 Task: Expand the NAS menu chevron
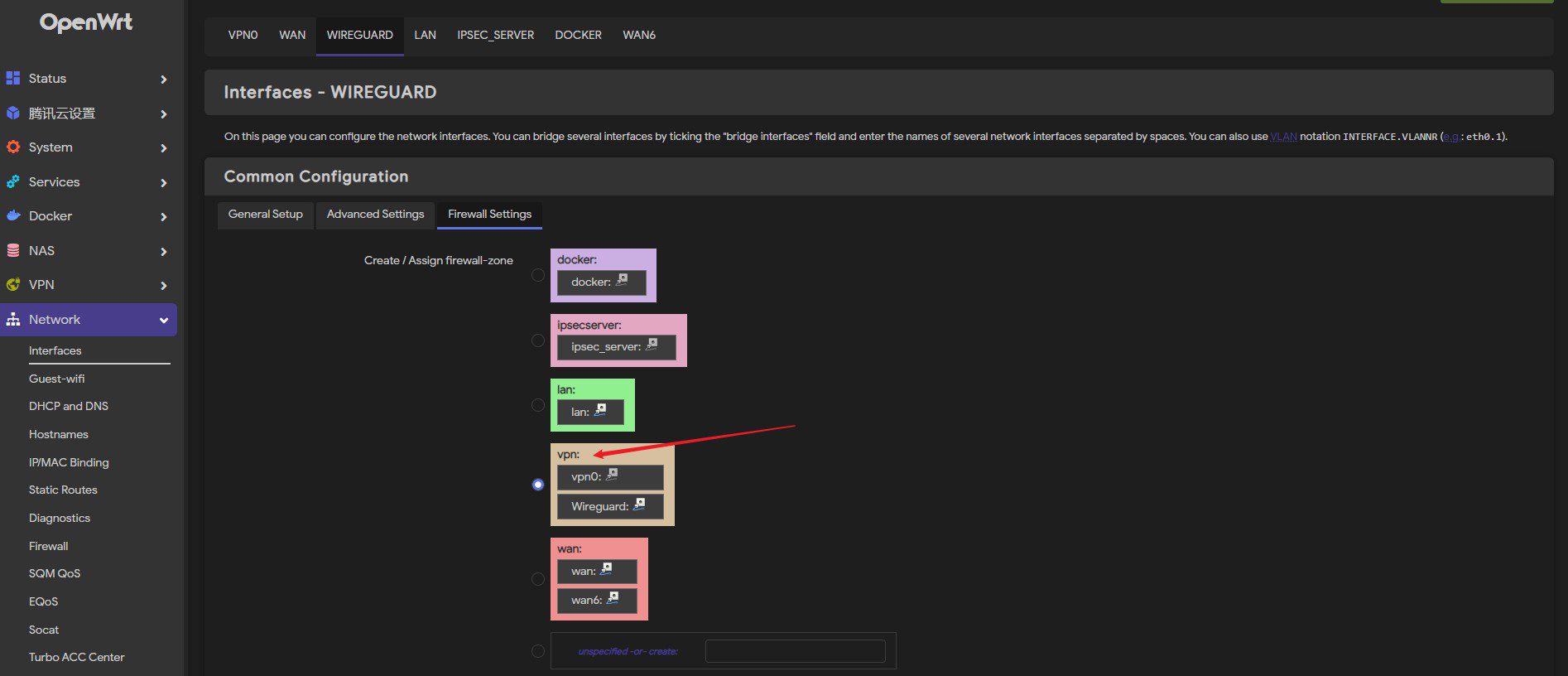tap(164, 252)
